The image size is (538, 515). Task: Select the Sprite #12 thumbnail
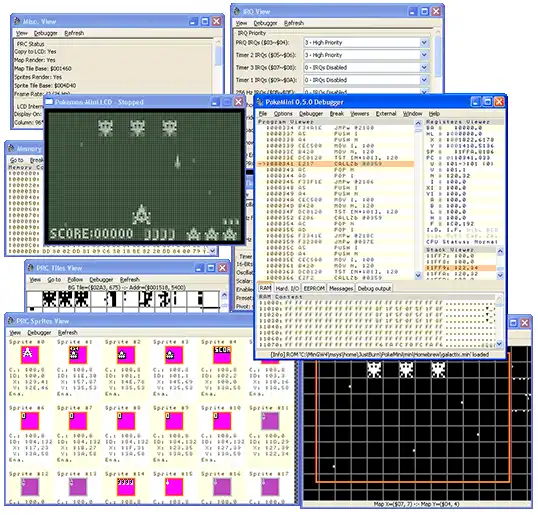30,487
